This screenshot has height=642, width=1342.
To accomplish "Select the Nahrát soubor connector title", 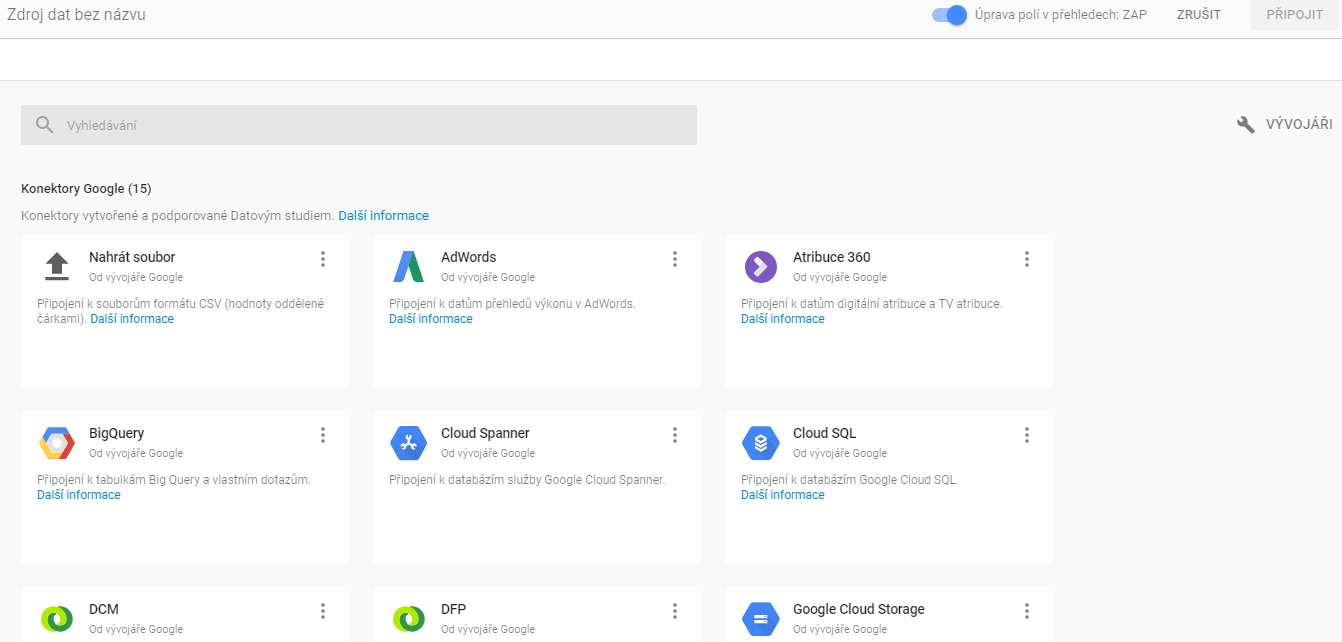I will point(132,257).
